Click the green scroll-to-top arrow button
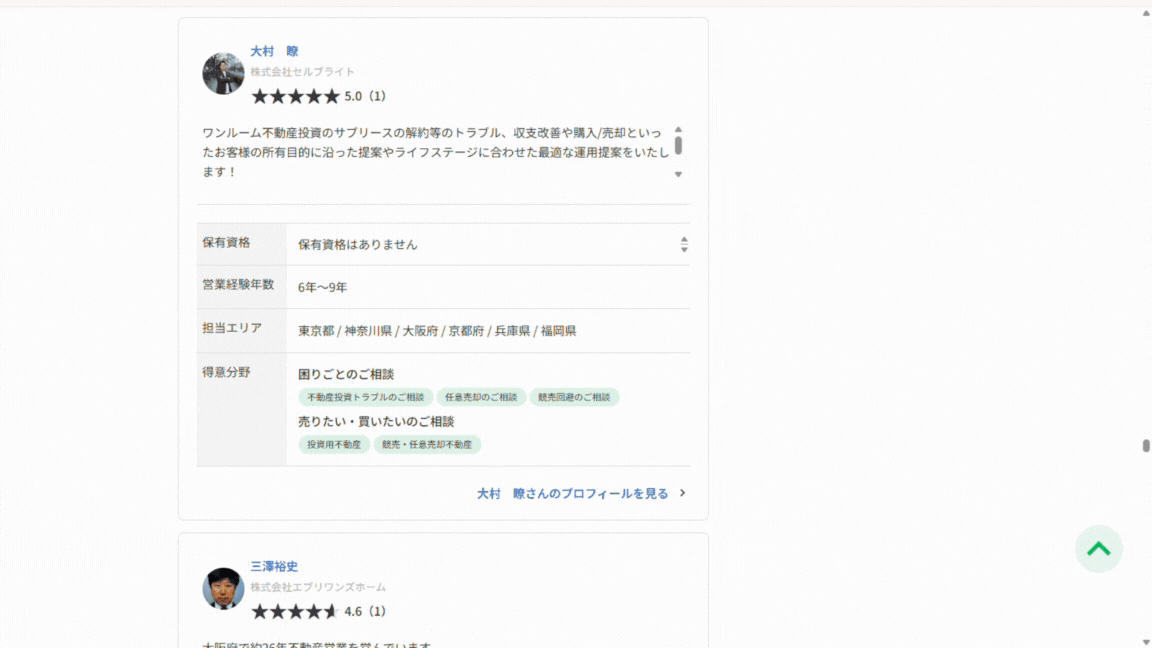This screenshot has height=648, width=1152. tap(1099, 549)
